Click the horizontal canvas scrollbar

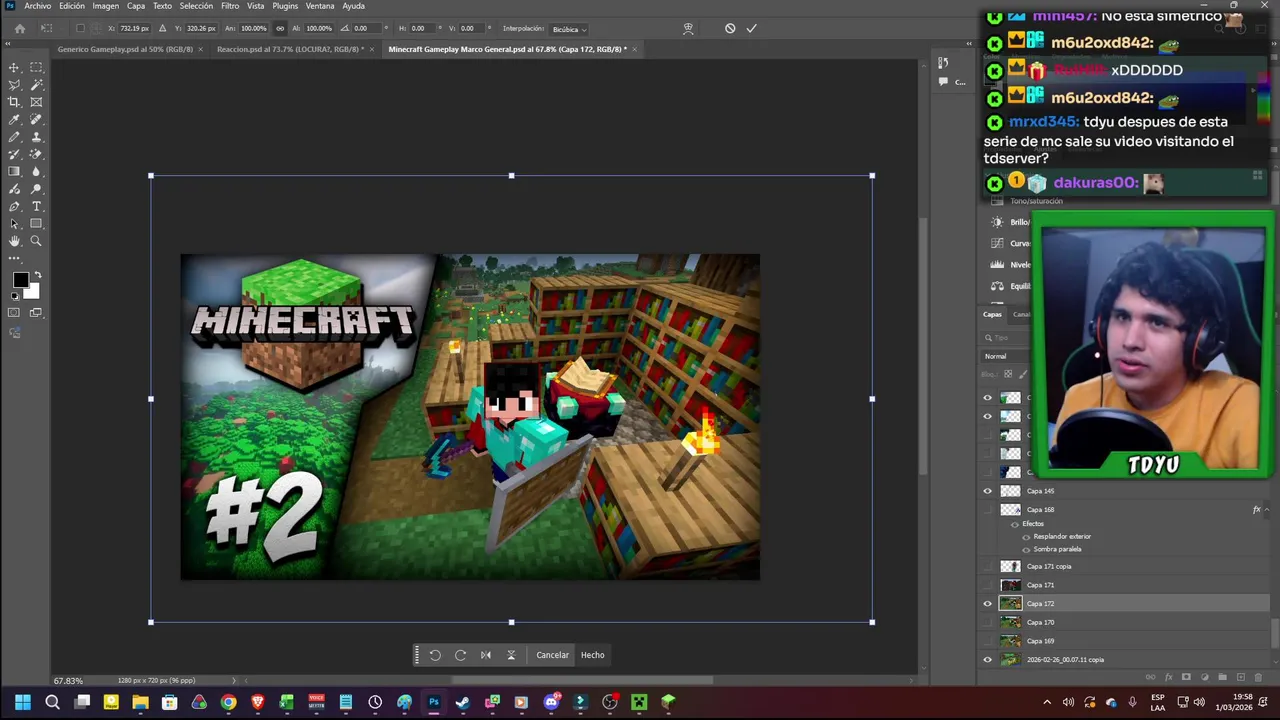pos(580,681)
